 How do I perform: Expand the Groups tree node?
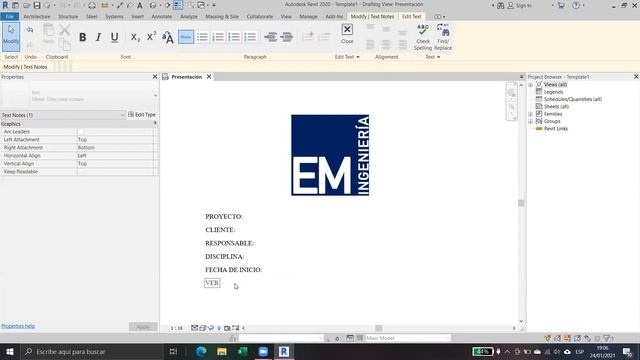pos(531,122)
